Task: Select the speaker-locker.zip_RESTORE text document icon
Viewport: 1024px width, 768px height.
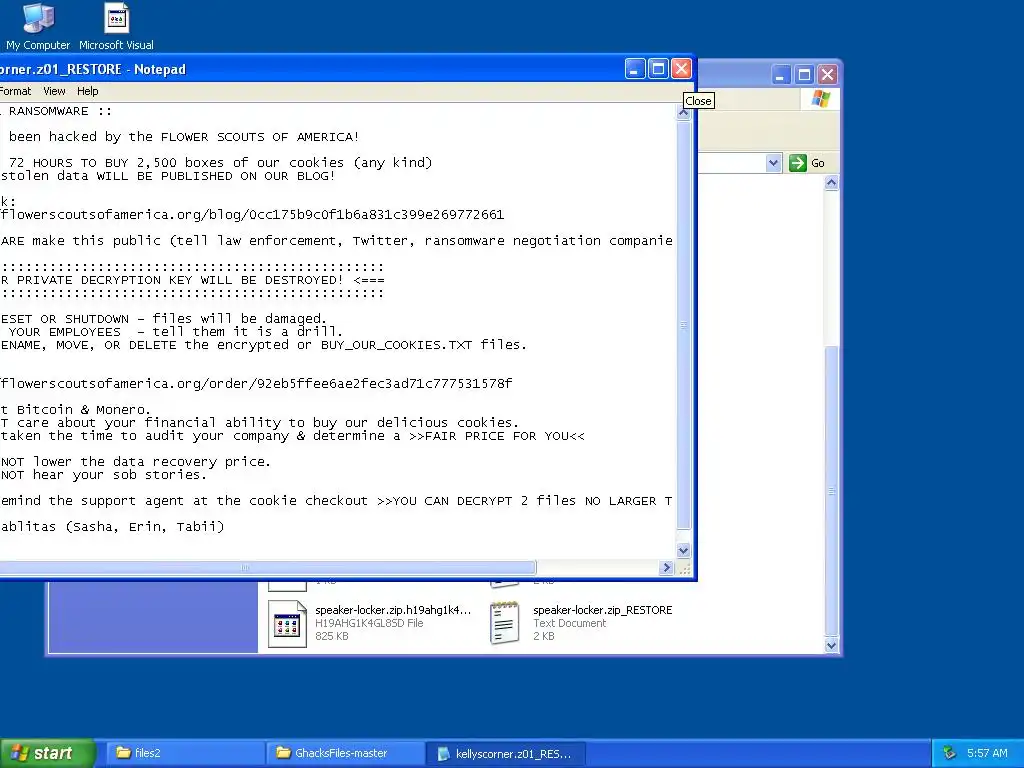Action: (505, 623)
